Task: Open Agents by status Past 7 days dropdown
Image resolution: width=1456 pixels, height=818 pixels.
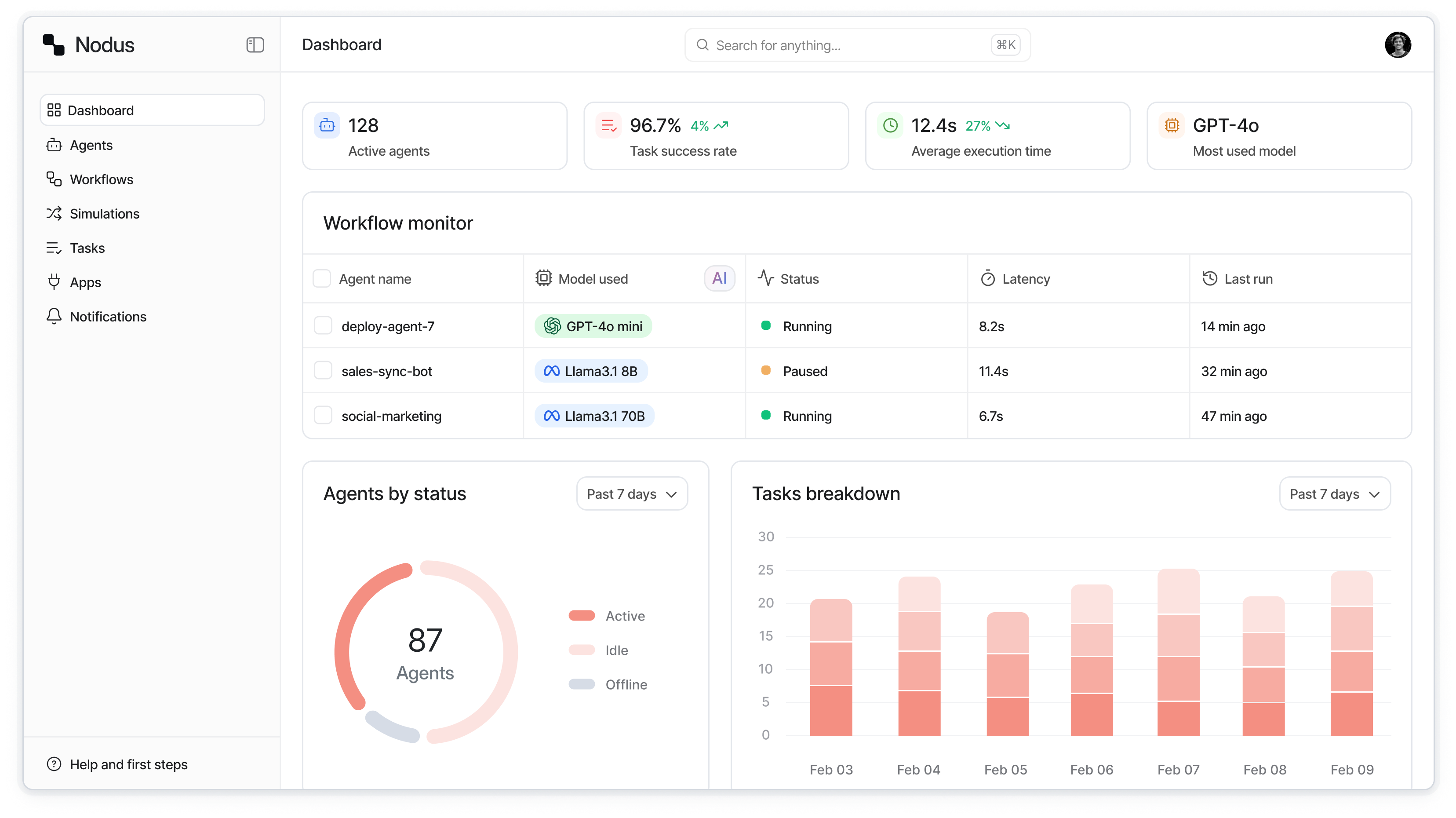Action: pyautogui.click(x=631, y=493)
